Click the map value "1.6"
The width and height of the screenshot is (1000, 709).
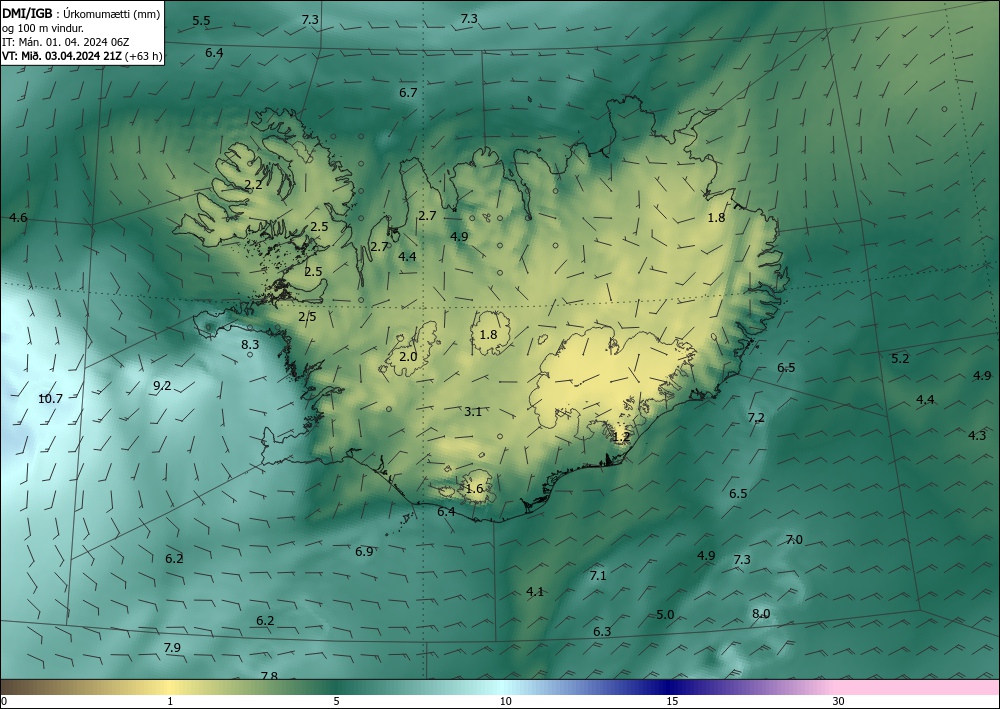pos(474,489)
